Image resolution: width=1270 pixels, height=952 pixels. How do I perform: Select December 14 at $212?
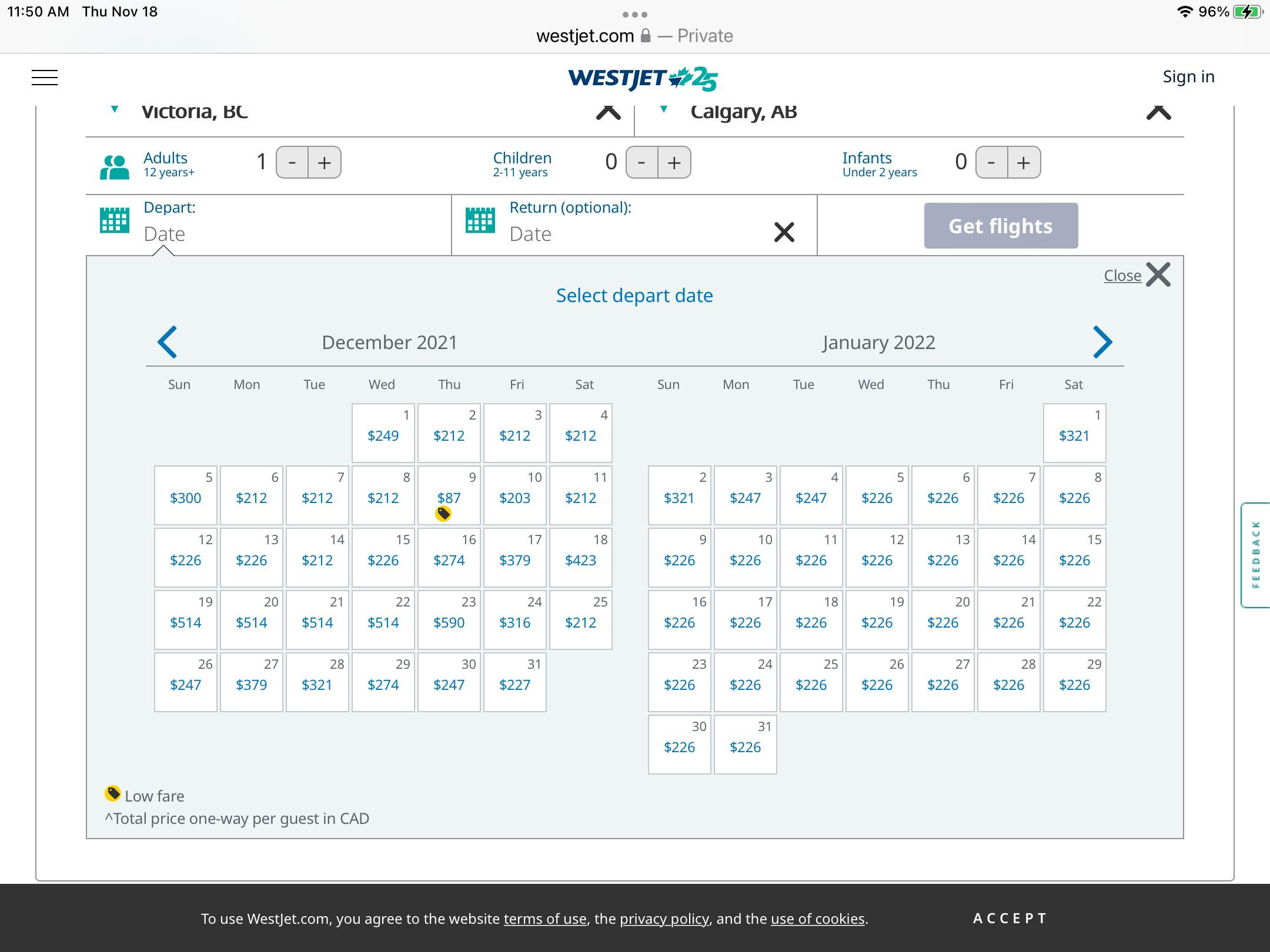coord(317,558)
